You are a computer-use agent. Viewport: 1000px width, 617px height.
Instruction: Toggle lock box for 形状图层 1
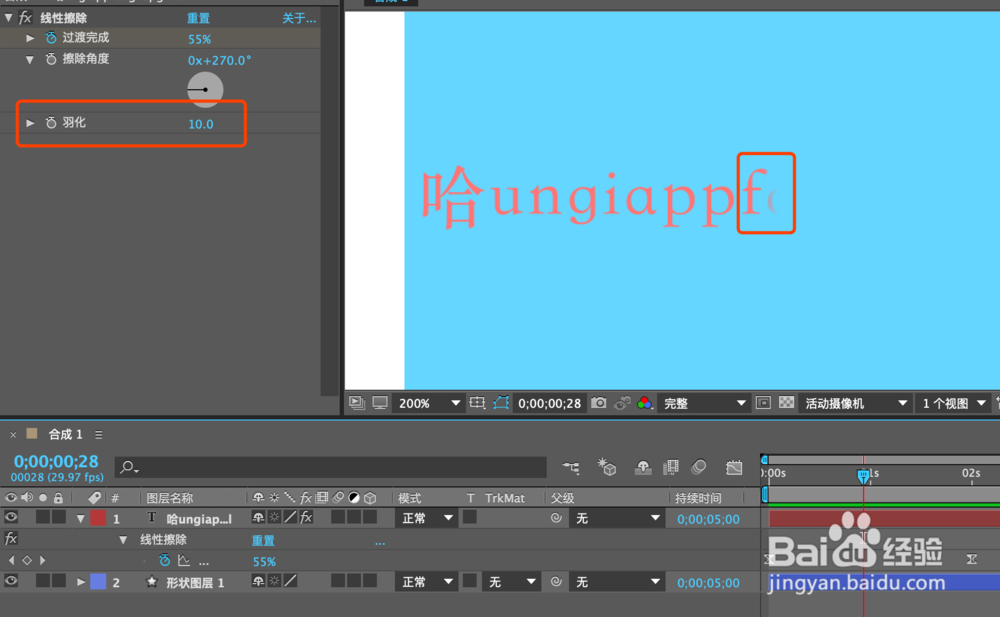point(59,581)
